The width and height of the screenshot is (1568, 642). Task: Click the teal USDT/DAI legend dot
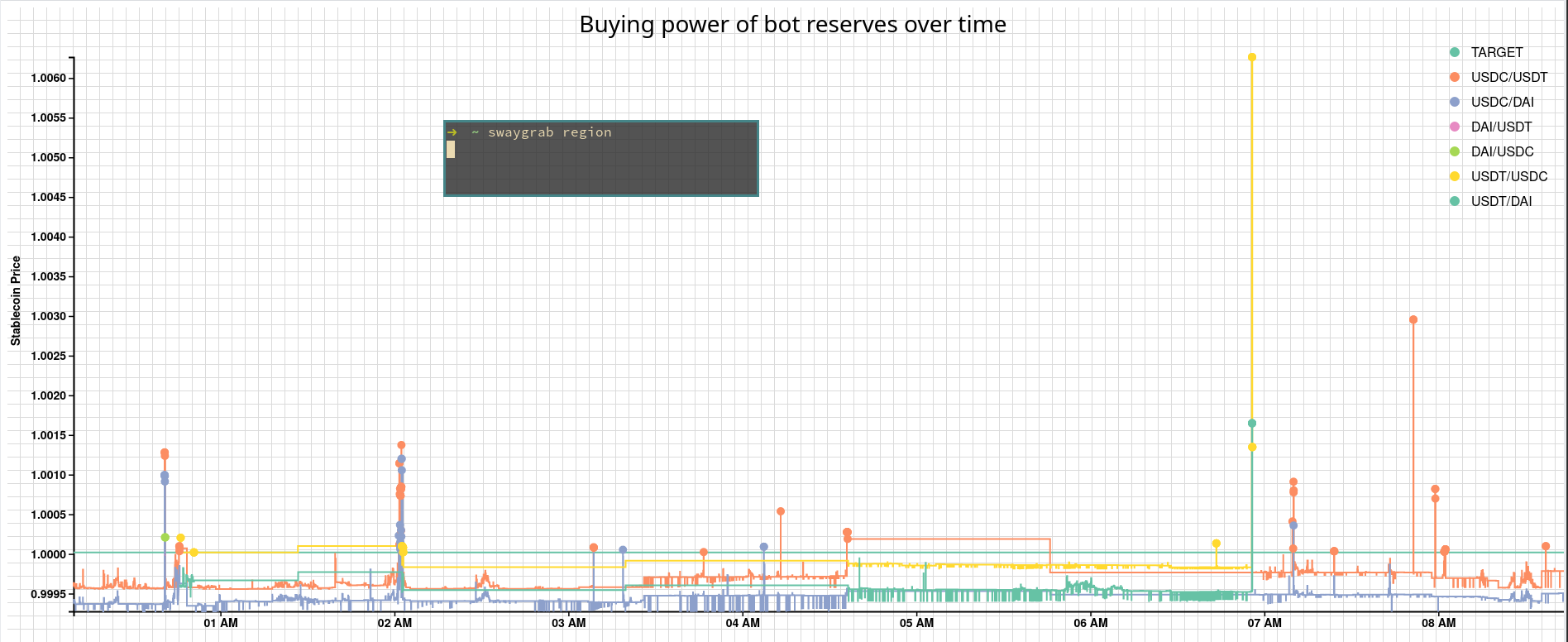coord(1455,201)
